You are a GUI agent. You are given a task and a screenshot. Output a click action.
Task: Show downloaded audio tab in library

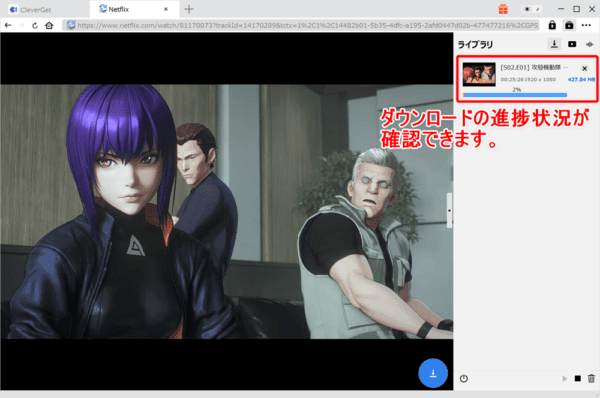(x=590, y=44)
